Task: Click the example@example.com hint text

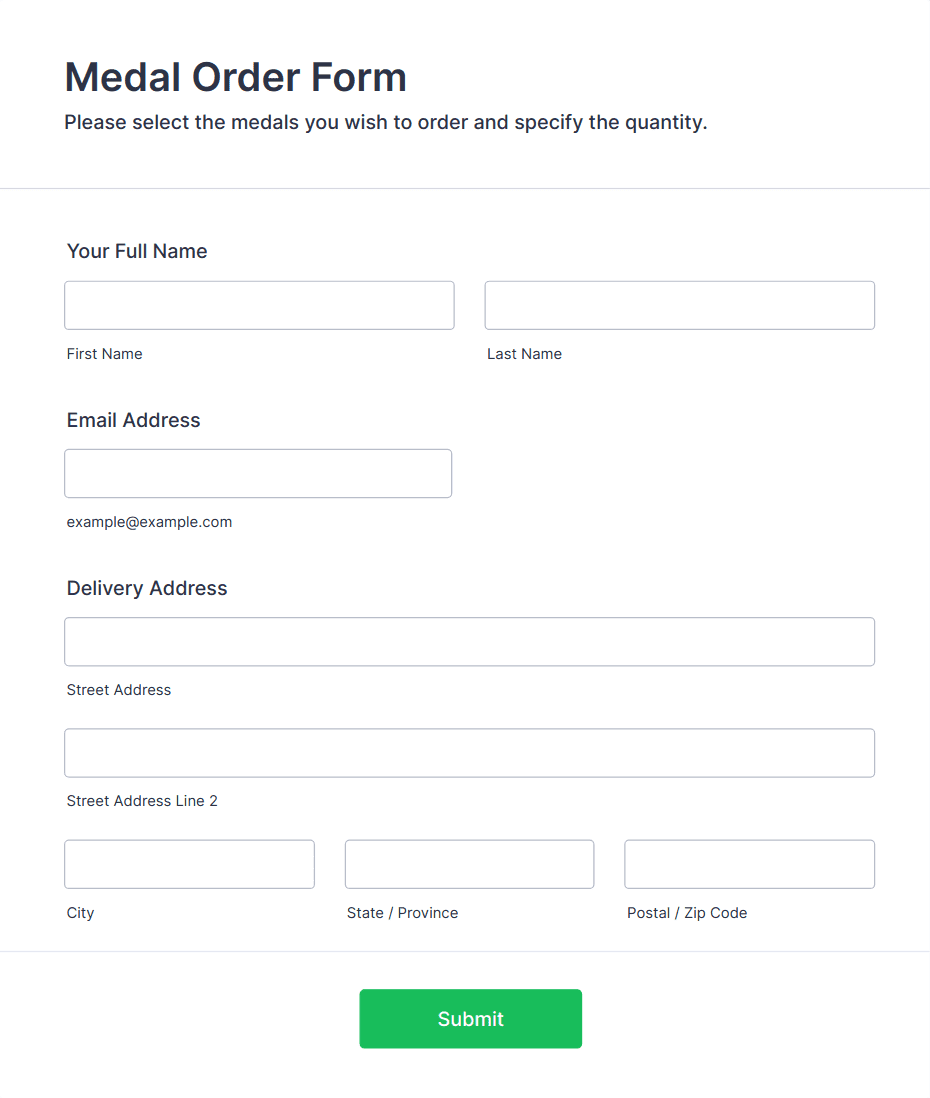Action: pos(149,522)
